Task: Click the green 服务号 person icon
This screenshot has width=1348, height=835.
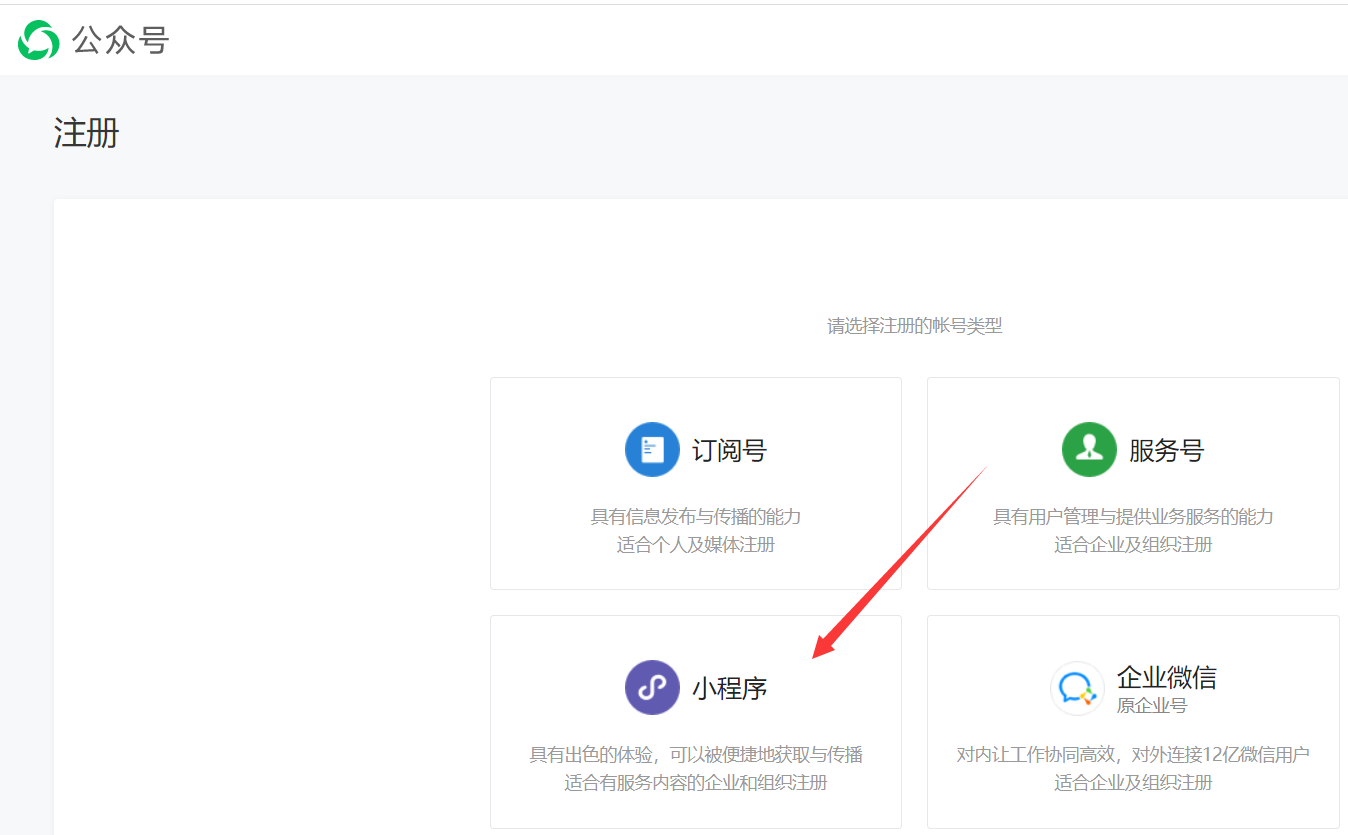Action: click(1089, 450)
